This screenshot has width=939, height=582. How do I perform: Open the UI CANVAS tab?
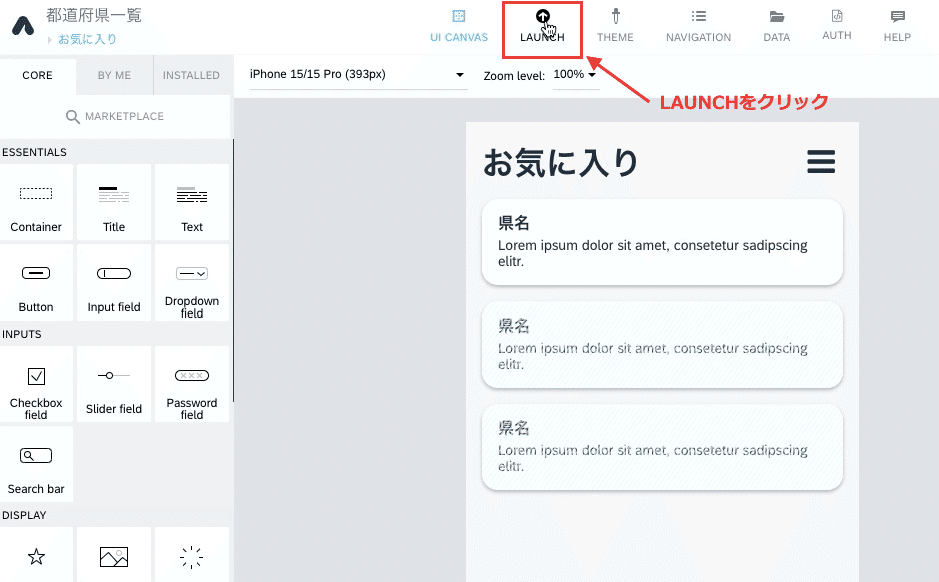tap(459, 26)
